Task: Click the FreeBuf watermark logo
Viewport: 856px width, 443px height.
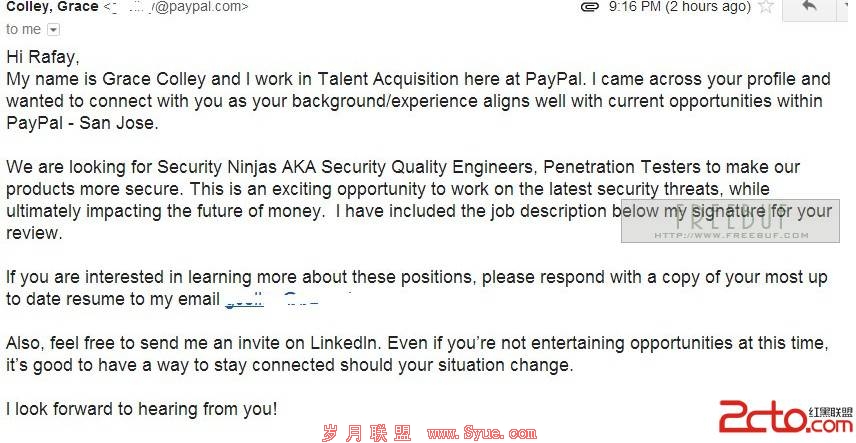Action: coord(730,220)
